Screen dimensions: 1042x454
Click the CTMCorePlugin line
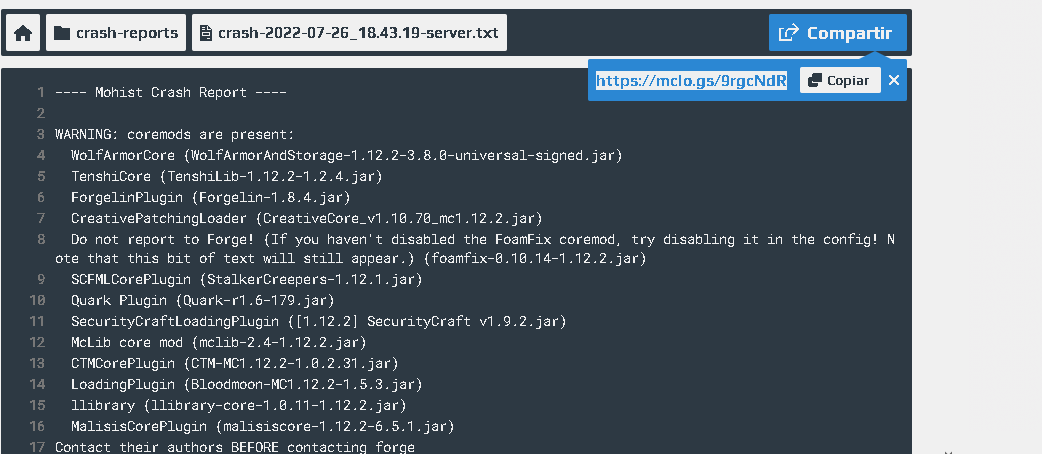pyautogui.click(x=235, y=364)
